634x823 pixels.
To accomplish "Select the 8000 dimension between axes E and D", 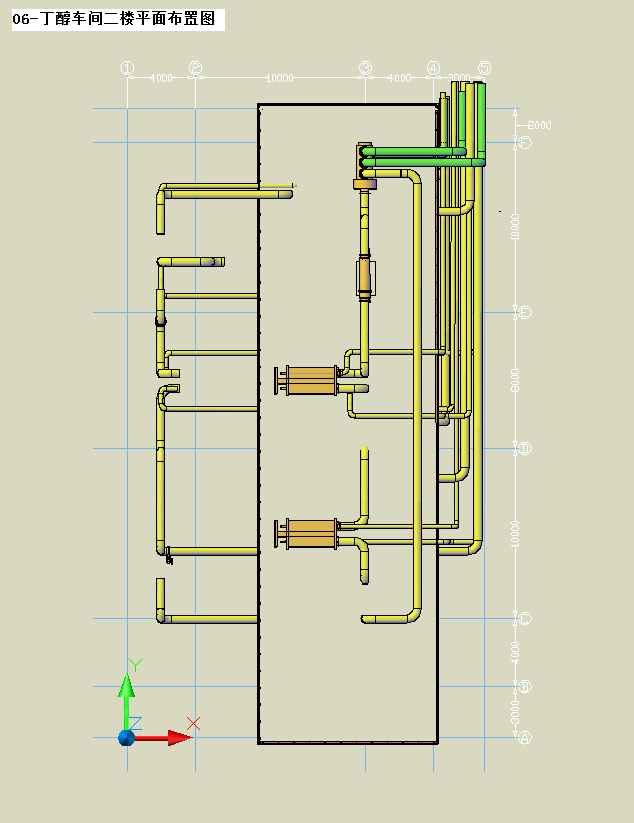I will pos(515,380).
